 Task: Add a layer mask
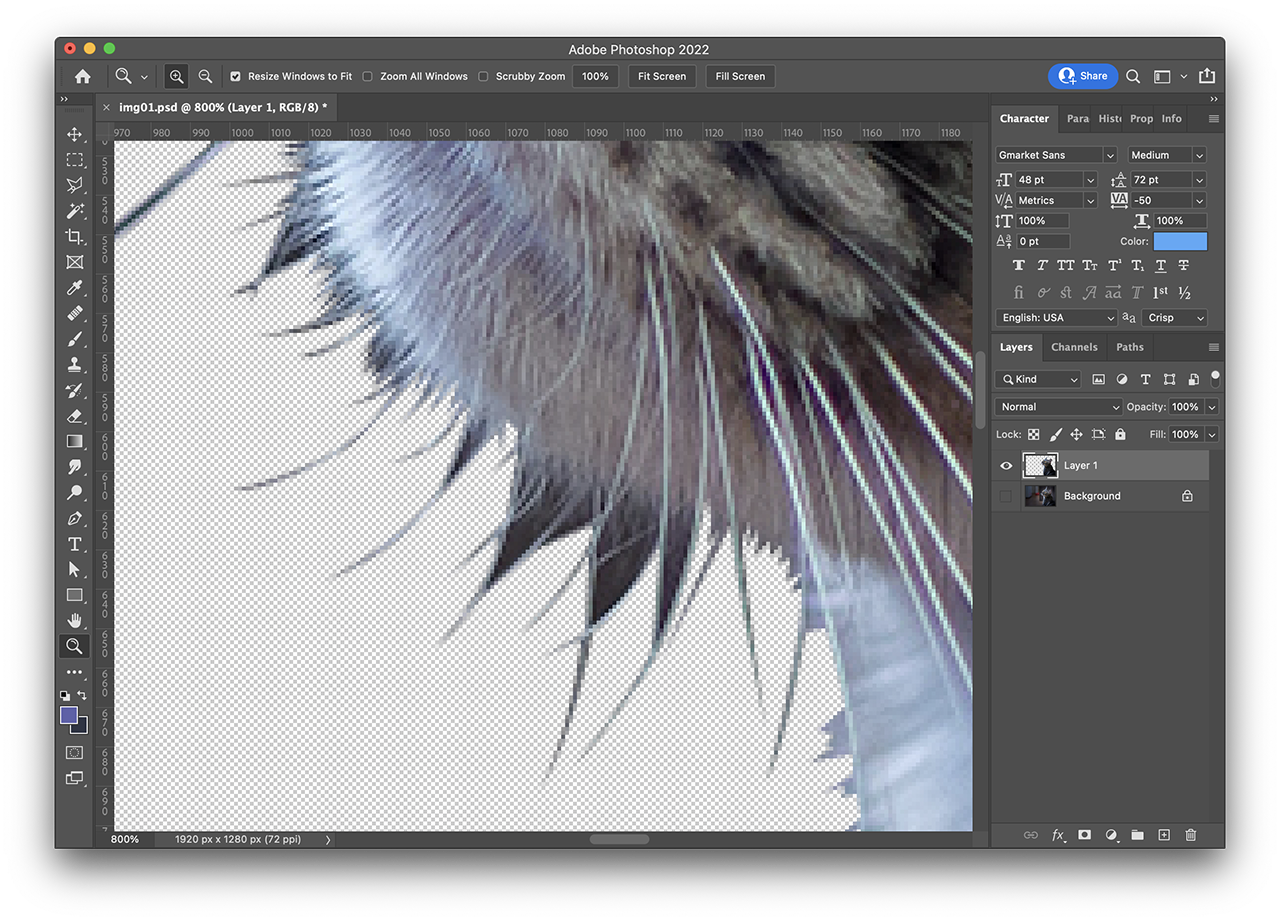tap(1084, 835)
